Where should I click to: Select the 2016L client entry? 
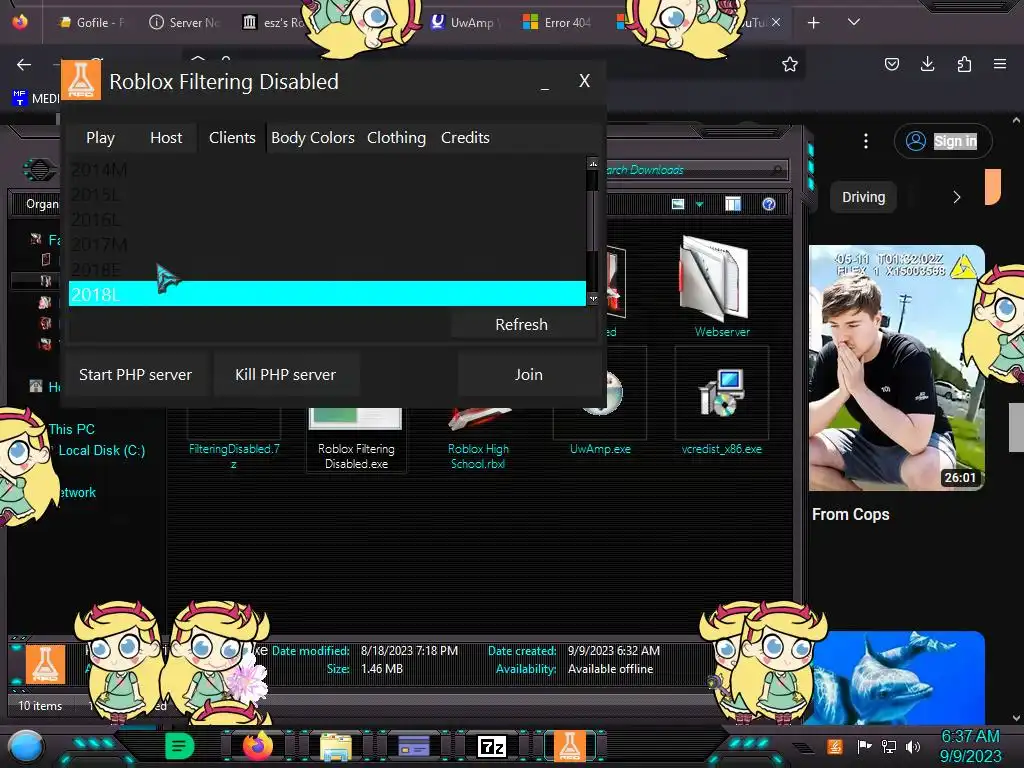(327, 219)
